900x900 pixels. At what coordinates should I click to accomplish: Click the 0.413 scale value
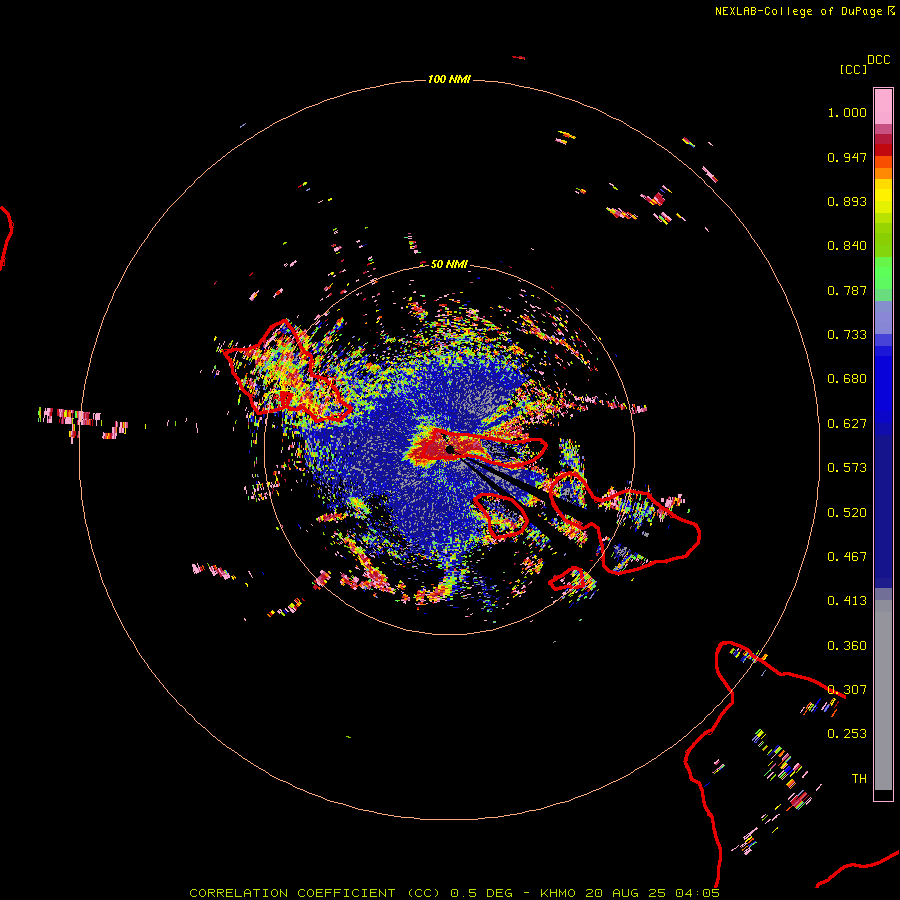coord(847,601)
